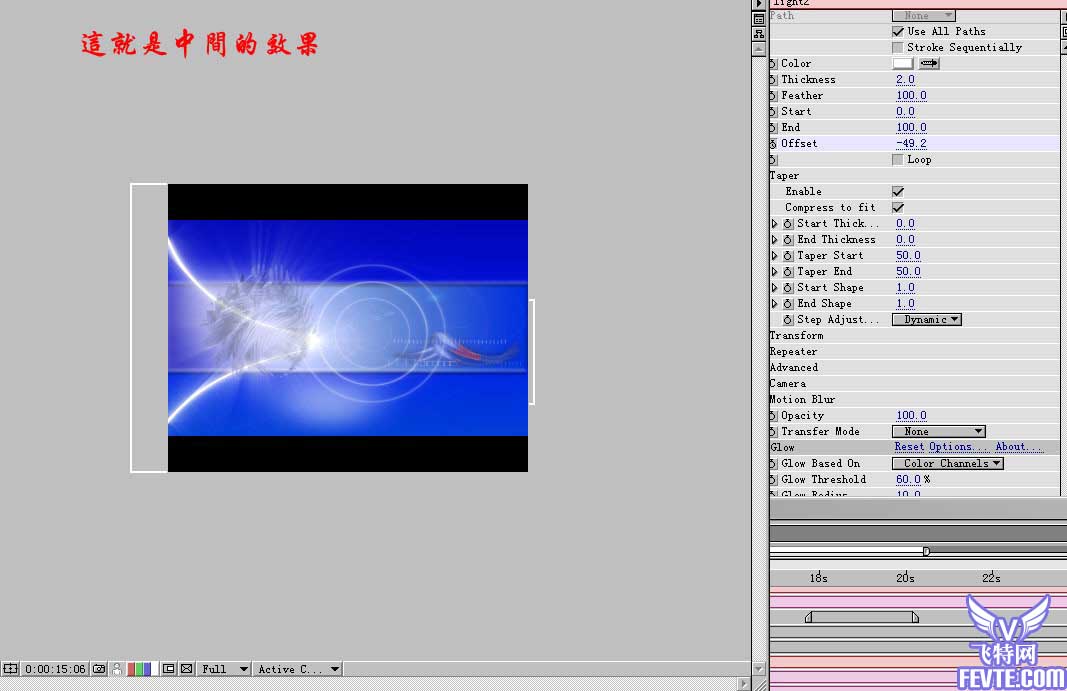This screenshot has height=691, width=1067.
Task: Open the Path dropdown set to None
Action: coord(924,16)
